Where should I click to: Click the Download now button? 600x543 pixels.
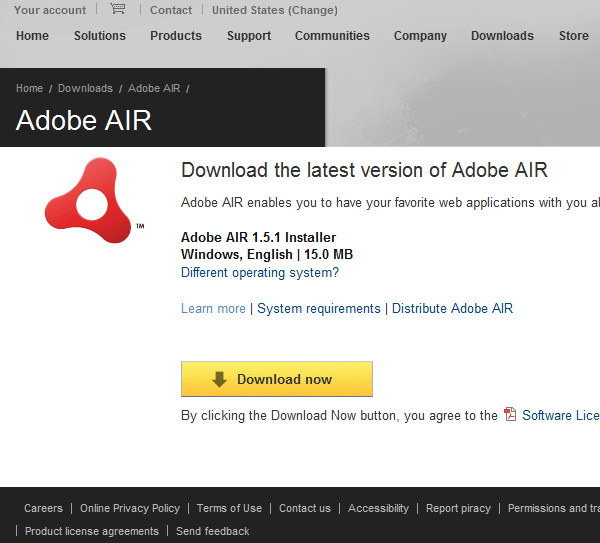click(x=277, y=379)
